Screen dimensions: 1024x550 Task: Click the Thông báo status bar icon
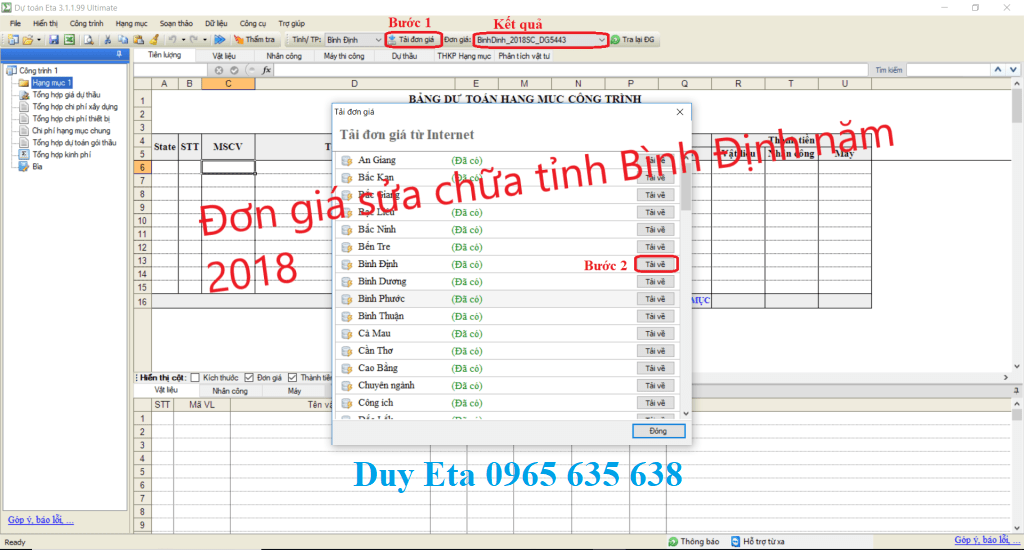(673, 542)
